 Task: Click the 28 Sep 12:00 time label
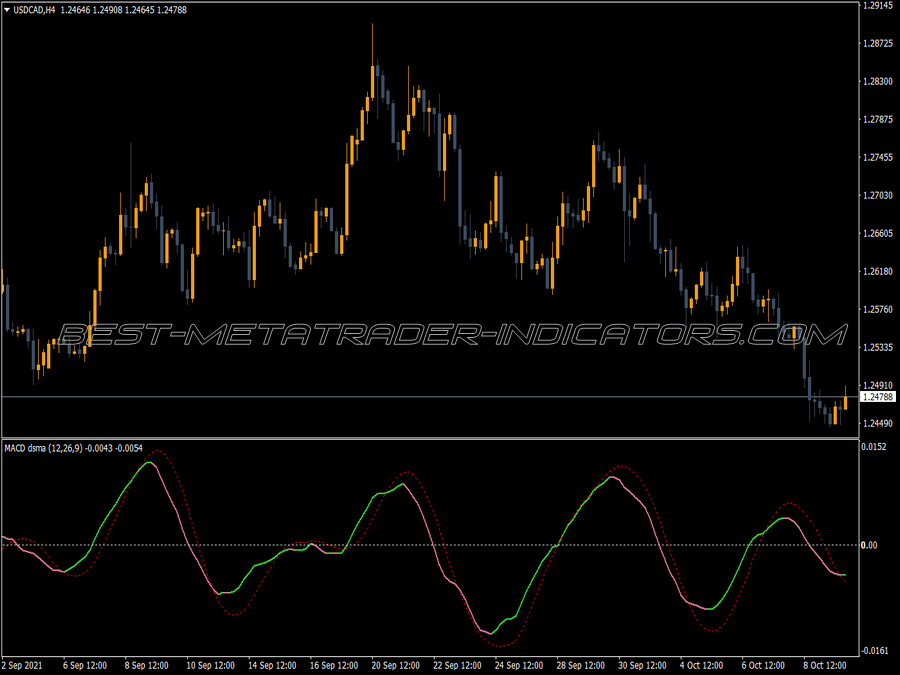click(580, 665)
